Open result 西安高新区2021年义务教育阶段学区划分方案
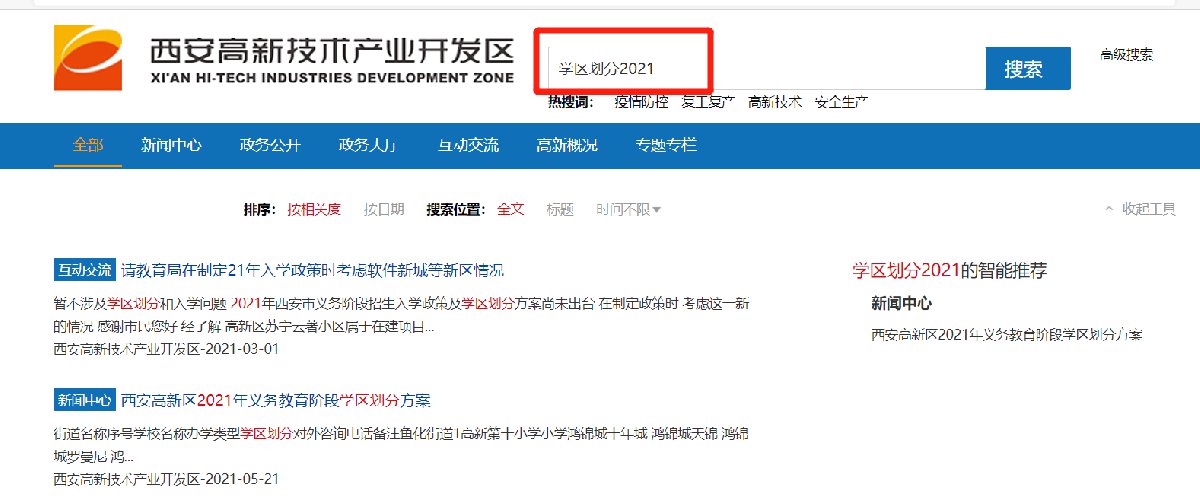Screen dimensions: 1200x499 click(x=275, y=401)
